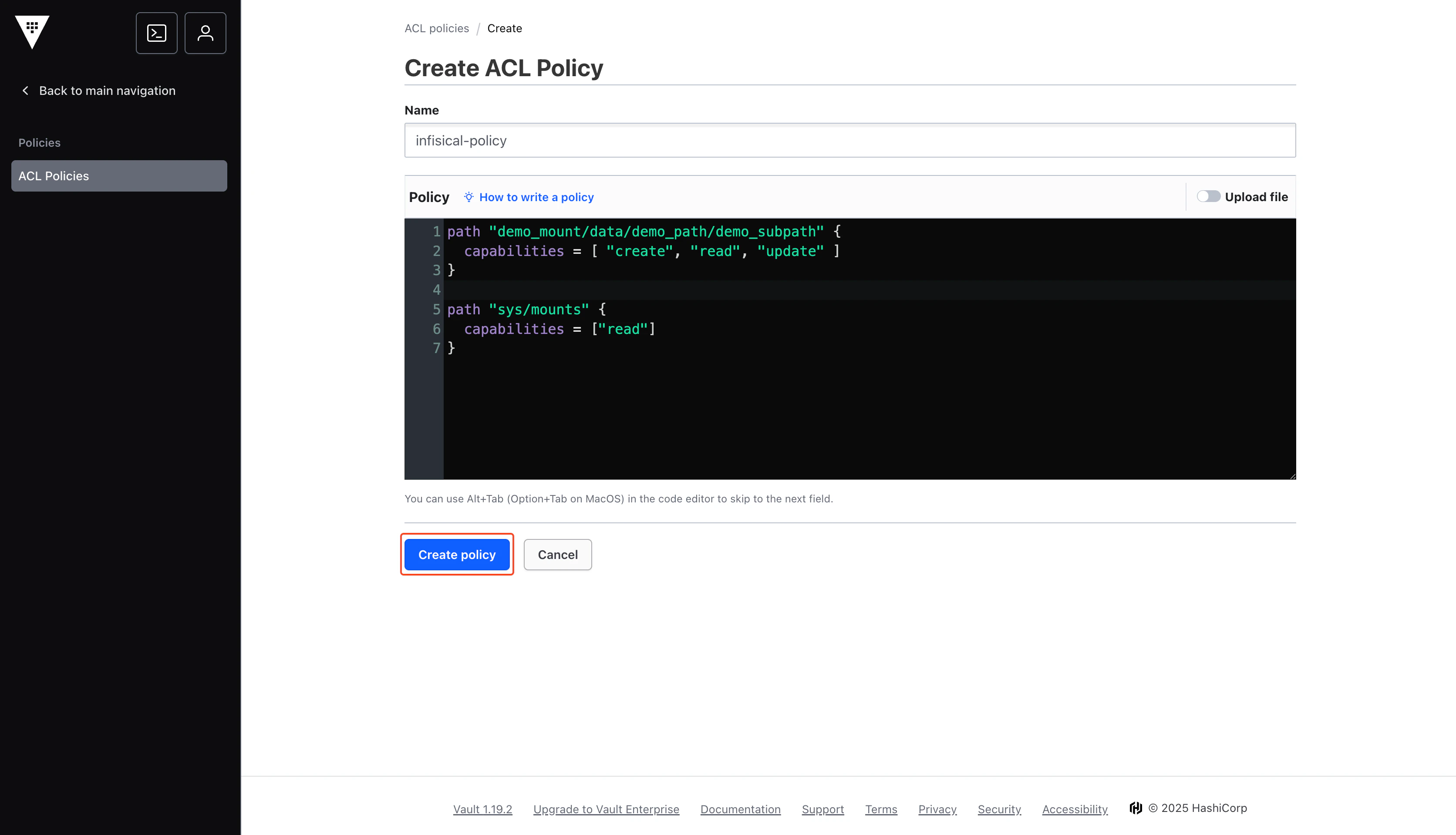Click the Policies sidebar heading

(x=39, y=143)
